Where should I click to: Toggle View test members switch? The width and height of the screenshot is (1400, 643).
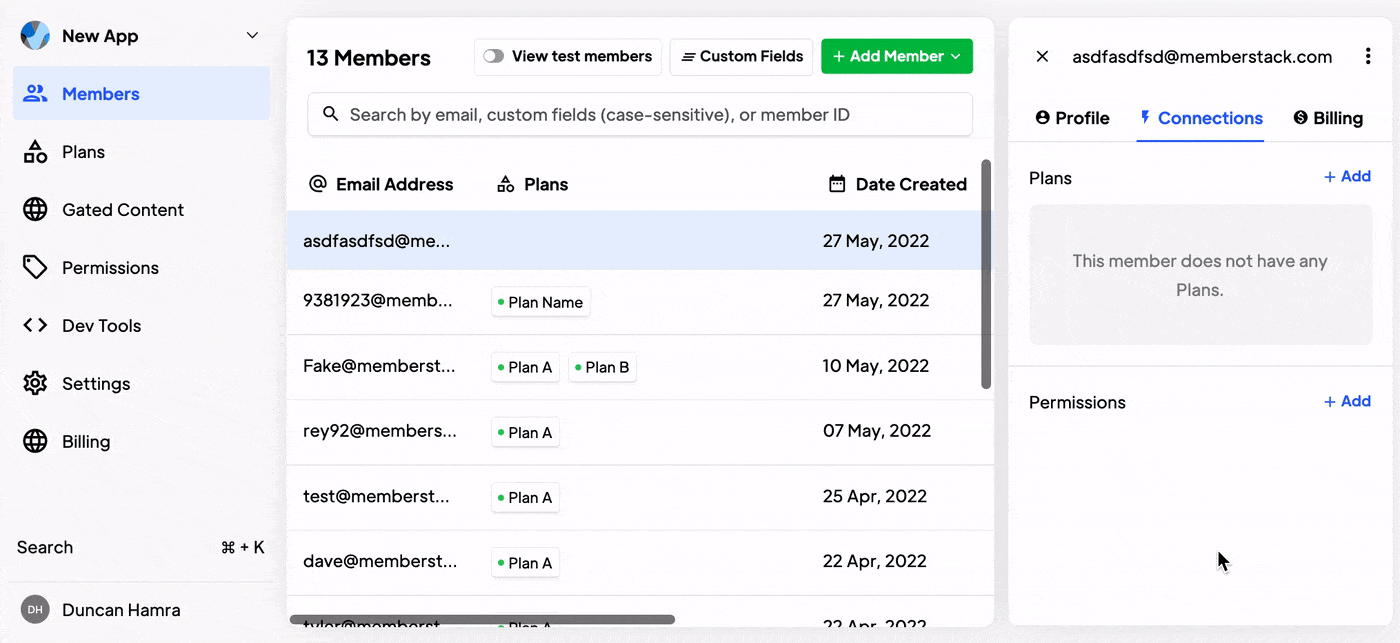click(x=493, y=57)
